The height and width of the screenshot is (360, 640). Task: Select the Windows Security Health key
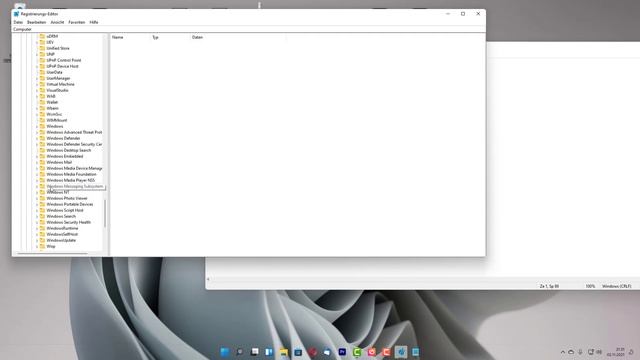click(x=69, y=222)
